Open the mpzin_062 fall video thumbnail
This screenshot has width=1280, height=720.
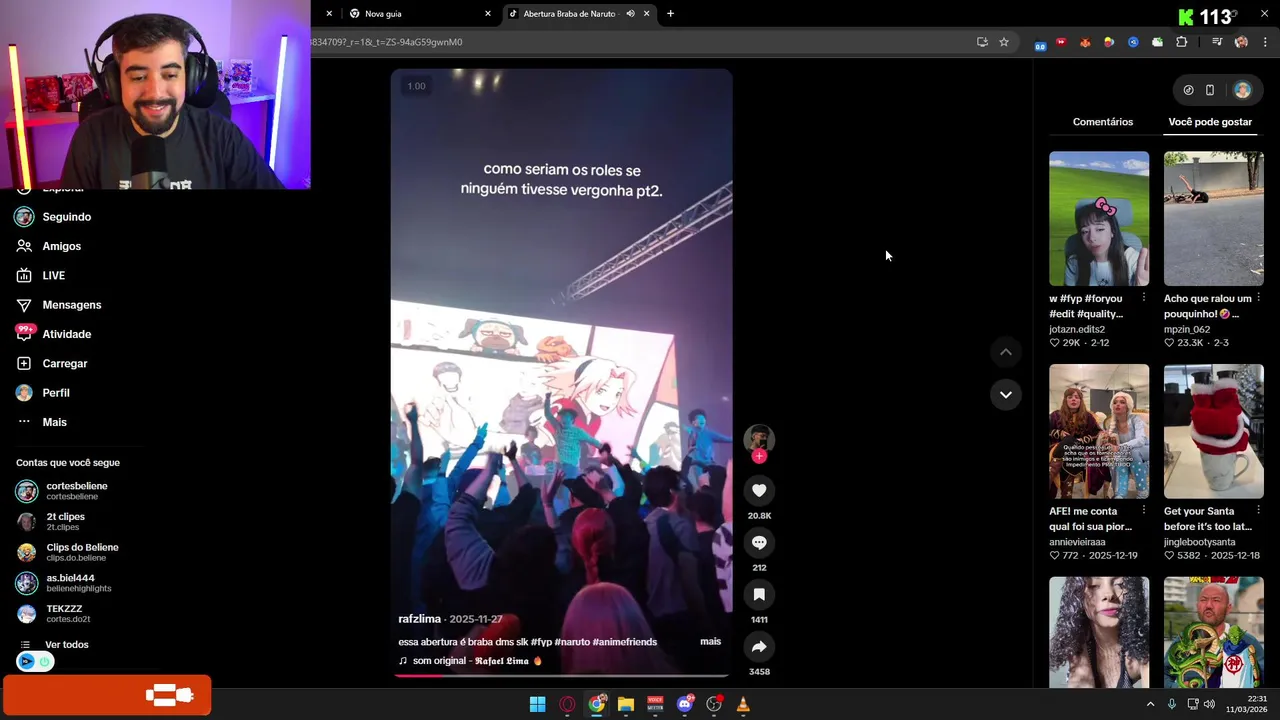click(x=1214, y=219)
